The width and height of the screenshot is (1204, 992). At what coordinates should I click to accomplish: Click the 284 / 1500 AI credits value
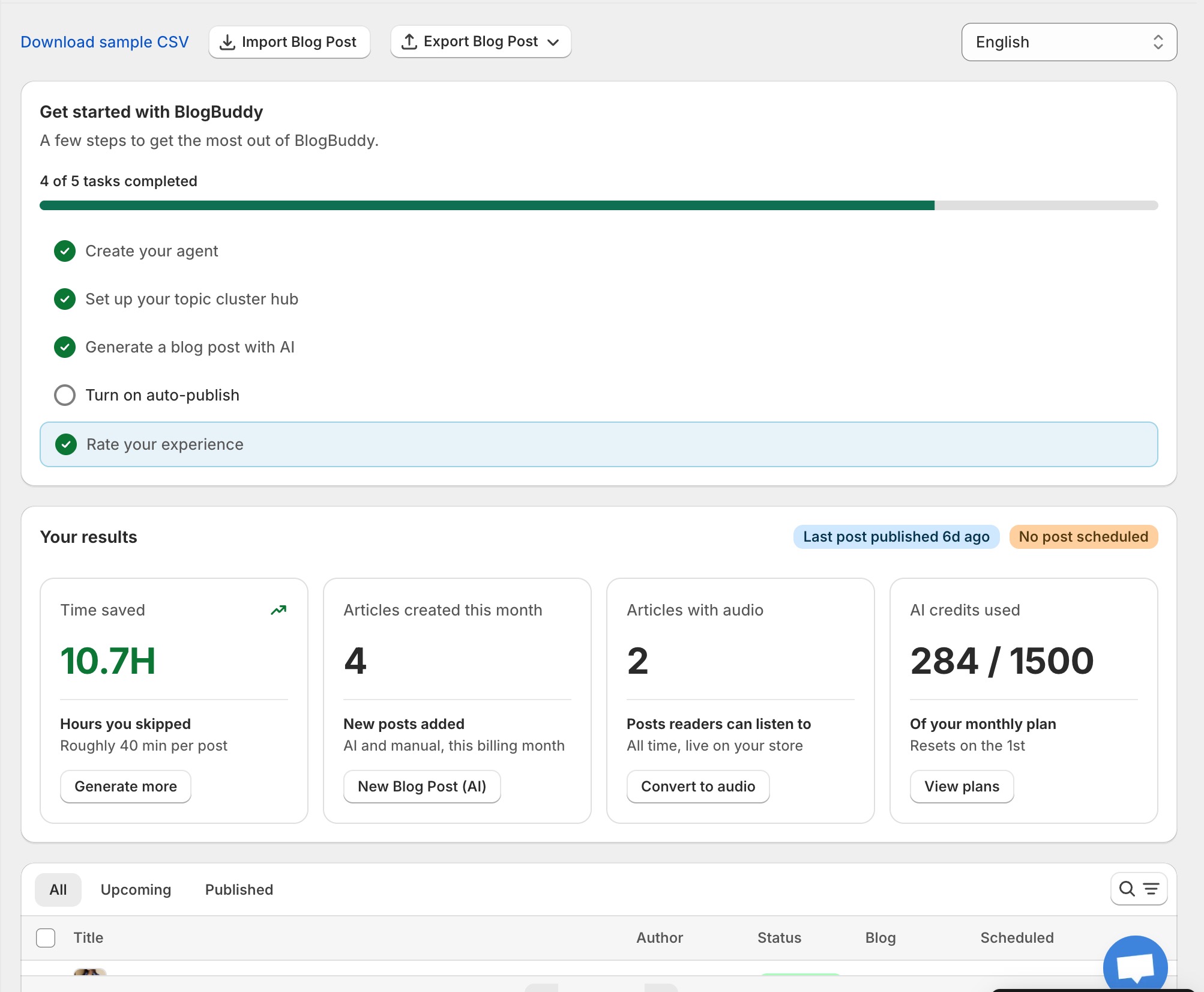(x=1002, y=661)
